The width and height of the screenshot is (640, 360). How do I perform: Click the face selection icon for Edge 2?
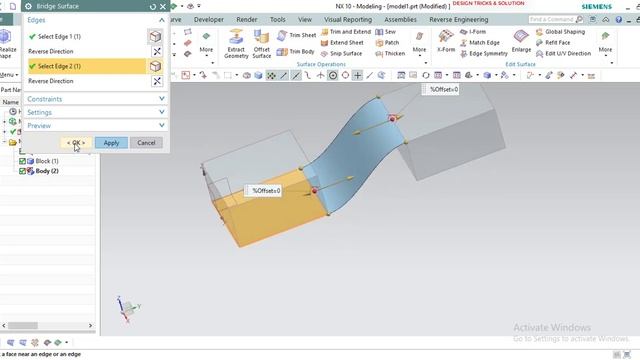click(155, 66)
